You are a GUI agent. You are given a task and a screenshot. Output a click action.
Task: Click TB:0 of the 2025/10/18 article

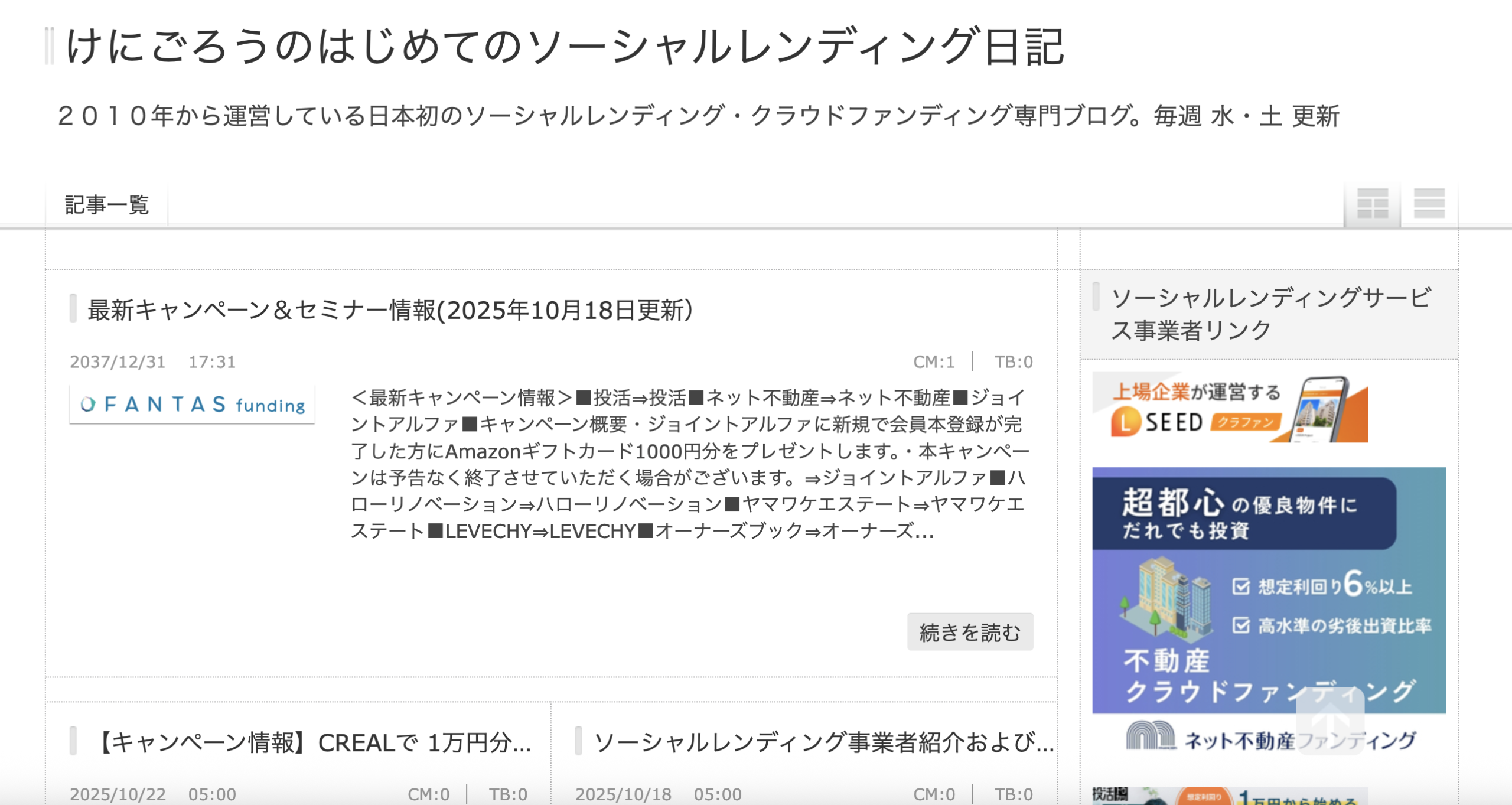tap(1014, 794)
